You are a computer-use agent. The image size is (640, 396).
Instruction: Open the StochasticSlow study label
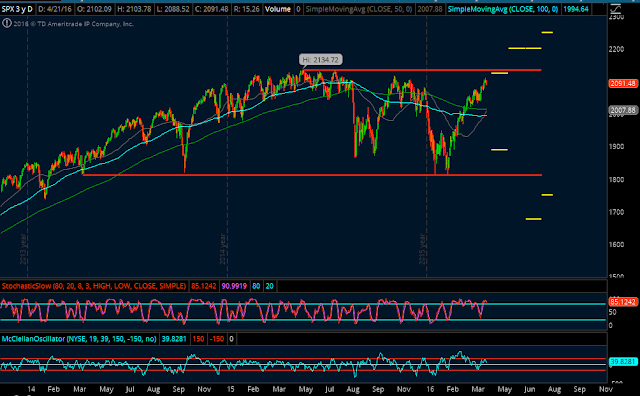(x=93, y=286)
